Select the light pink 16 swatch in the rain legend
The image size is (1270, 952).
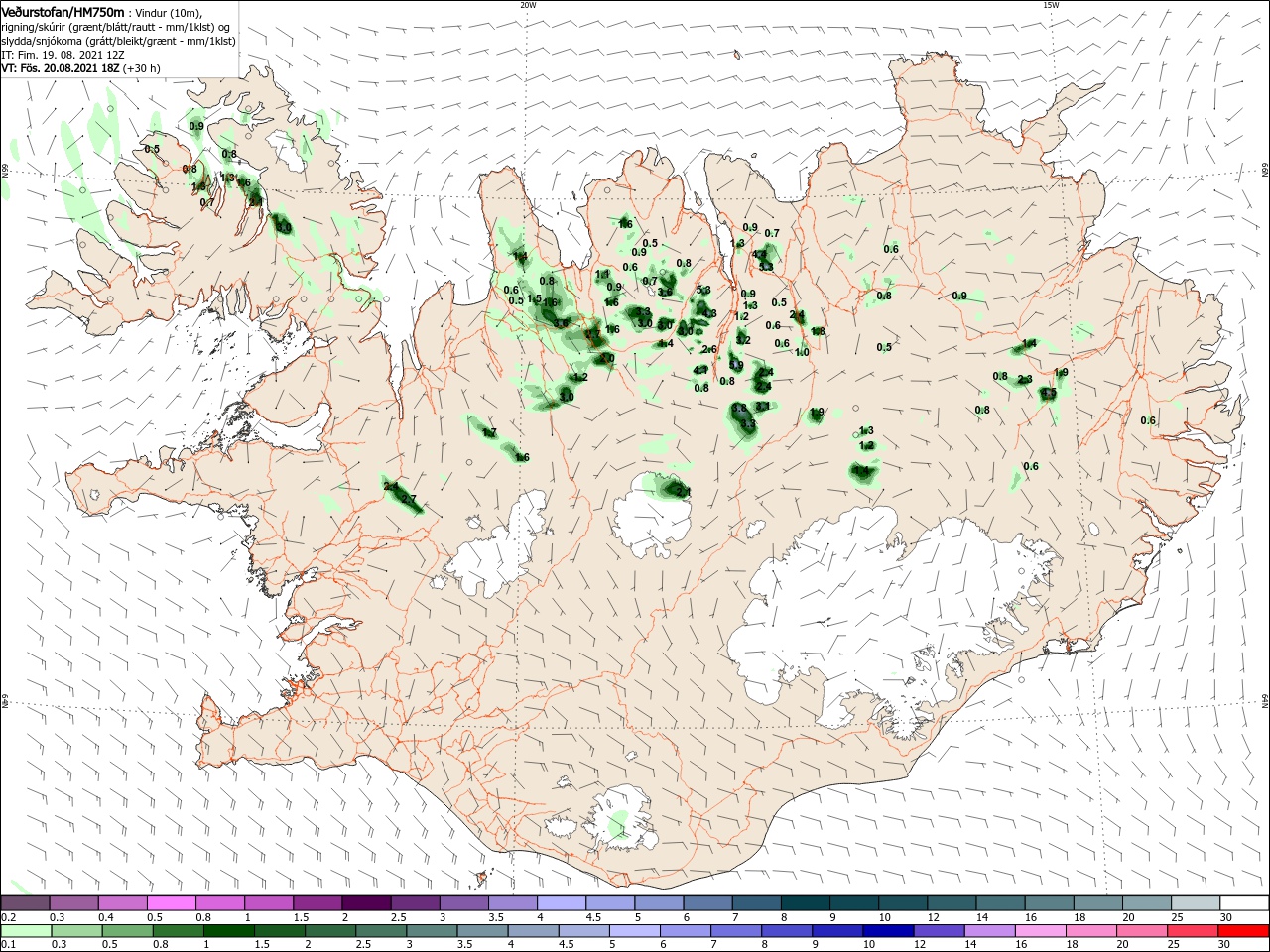[1043, 931]
